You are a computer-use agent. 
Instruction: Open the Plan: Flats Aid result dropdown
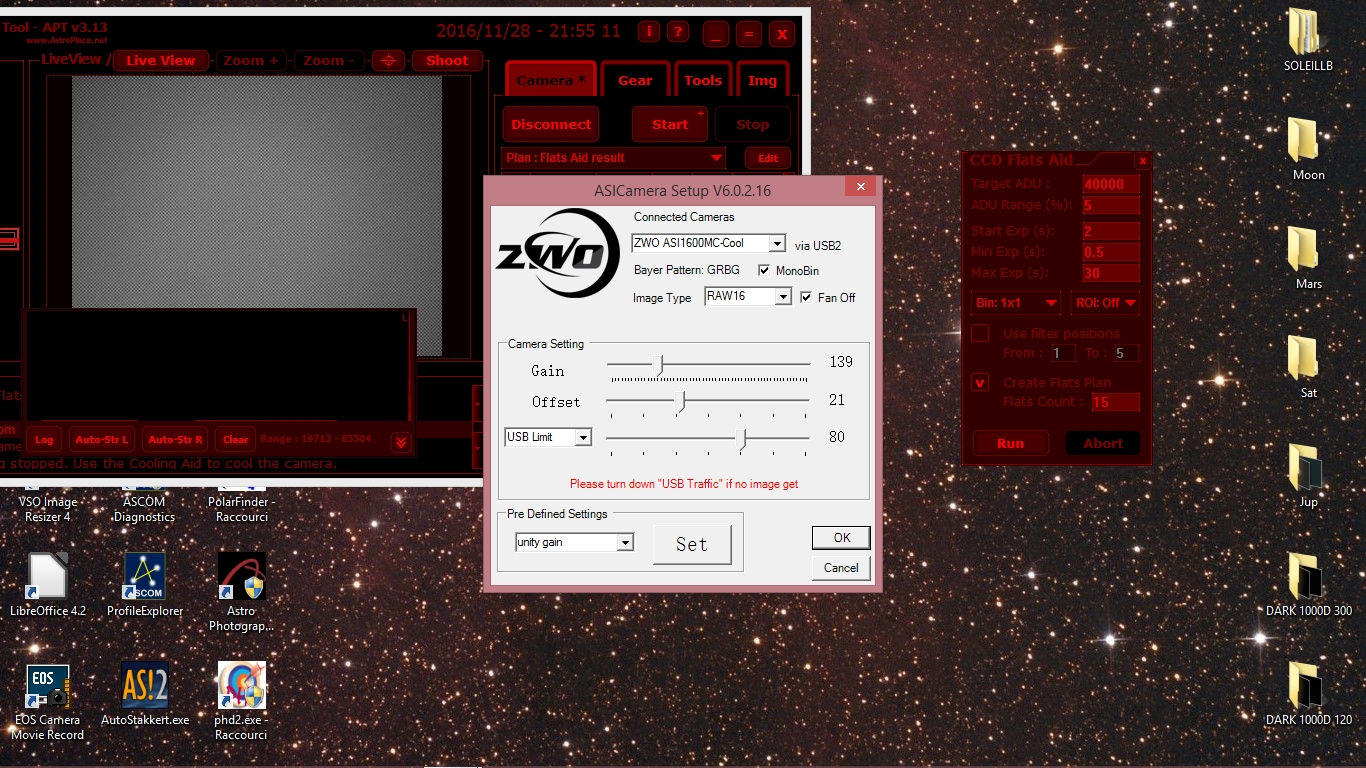[x=613, y=158]
